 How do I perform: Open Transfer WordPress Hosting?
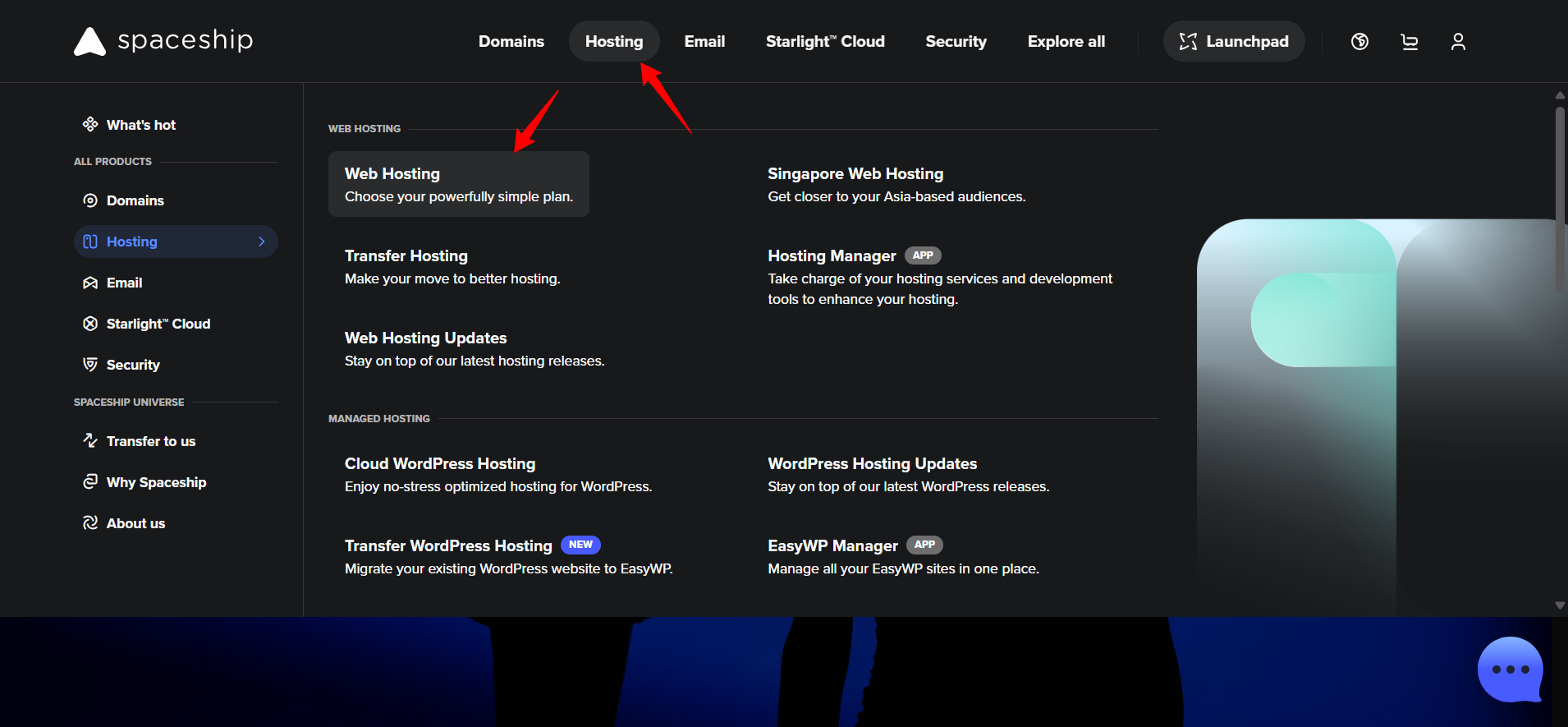tap(509, 556)
